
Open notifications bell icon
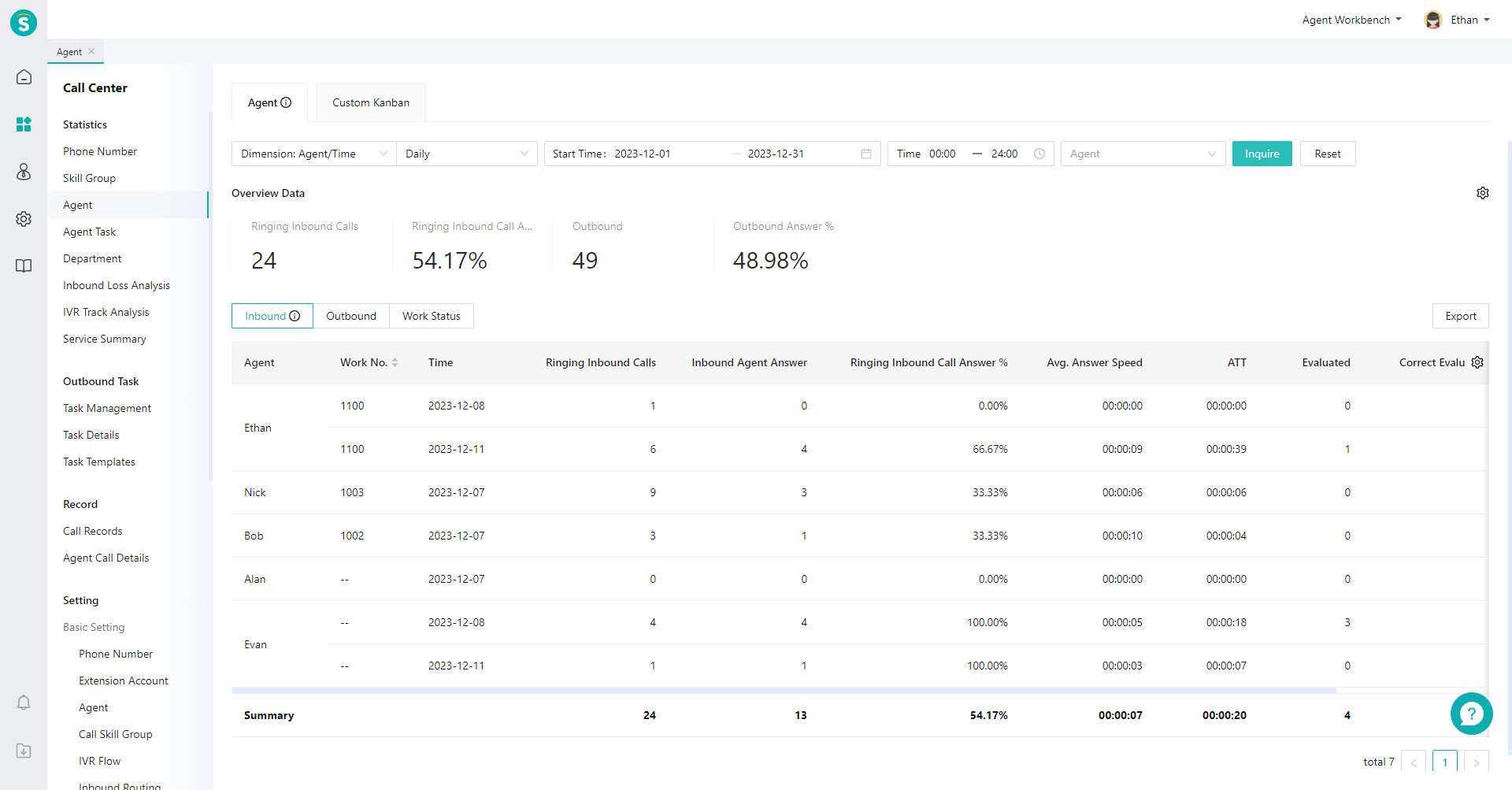24,703
